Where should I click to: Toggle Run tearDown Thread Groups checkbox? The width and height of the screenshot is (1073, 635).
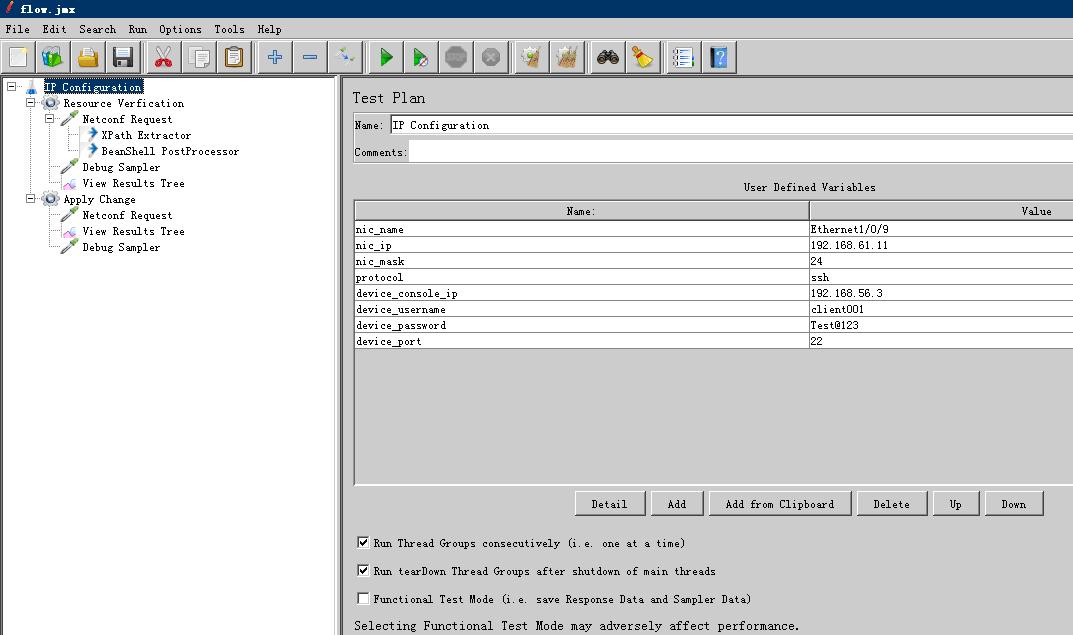(363, 571)
